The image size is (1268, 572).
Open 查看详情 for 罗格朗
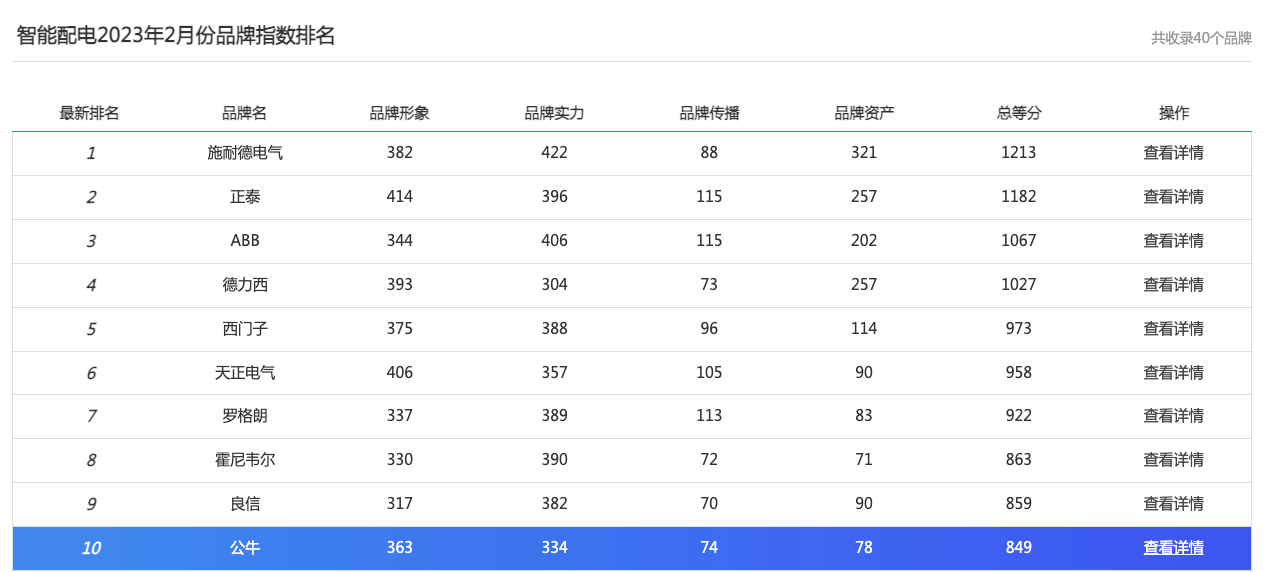(1173, 416)
